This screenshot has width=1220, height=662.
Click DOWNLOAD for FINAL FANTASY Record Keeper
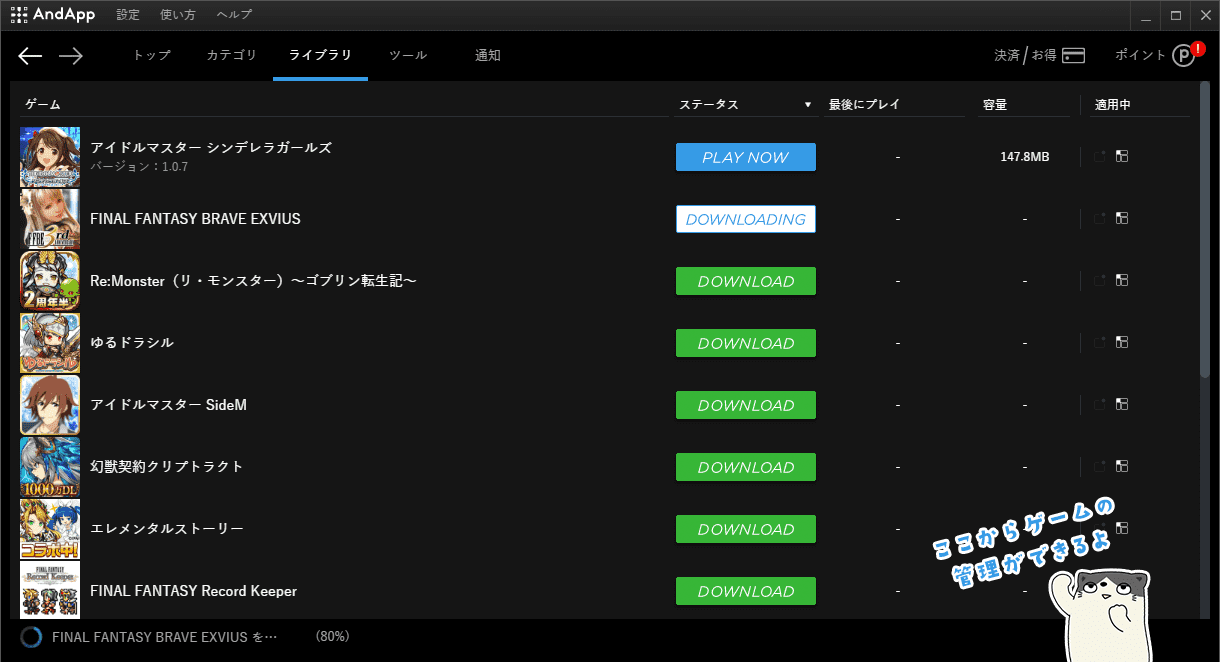746,592
